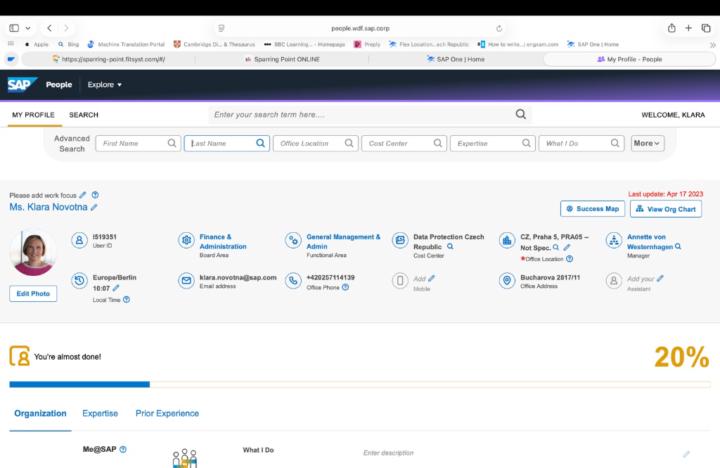The image size is (720, 468).
Task: Search Annette von Westernhagen via the magnifier icon
Action: tap(678, 247)
